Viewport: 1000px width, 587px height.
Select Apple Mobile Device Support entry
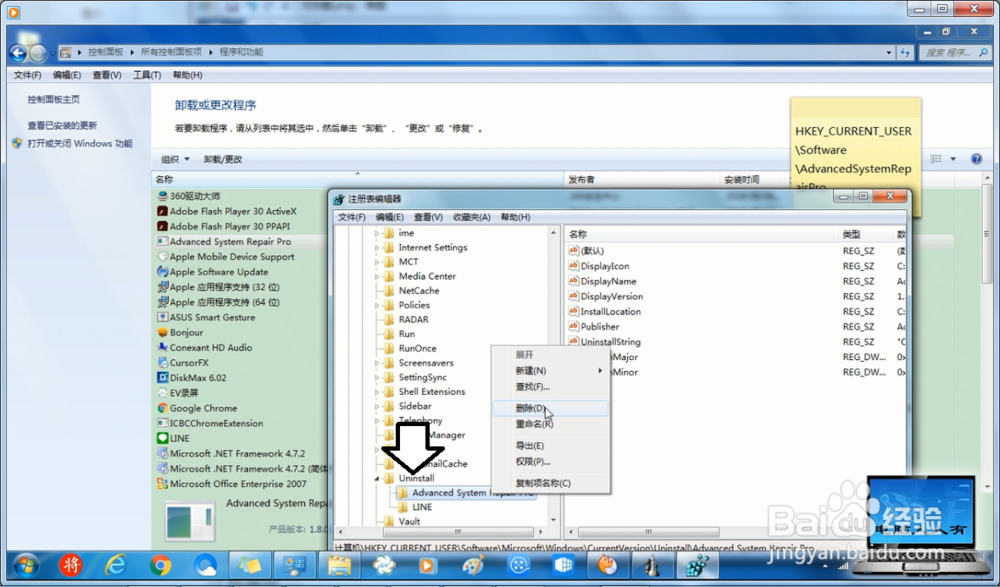(x=232, y=256)
